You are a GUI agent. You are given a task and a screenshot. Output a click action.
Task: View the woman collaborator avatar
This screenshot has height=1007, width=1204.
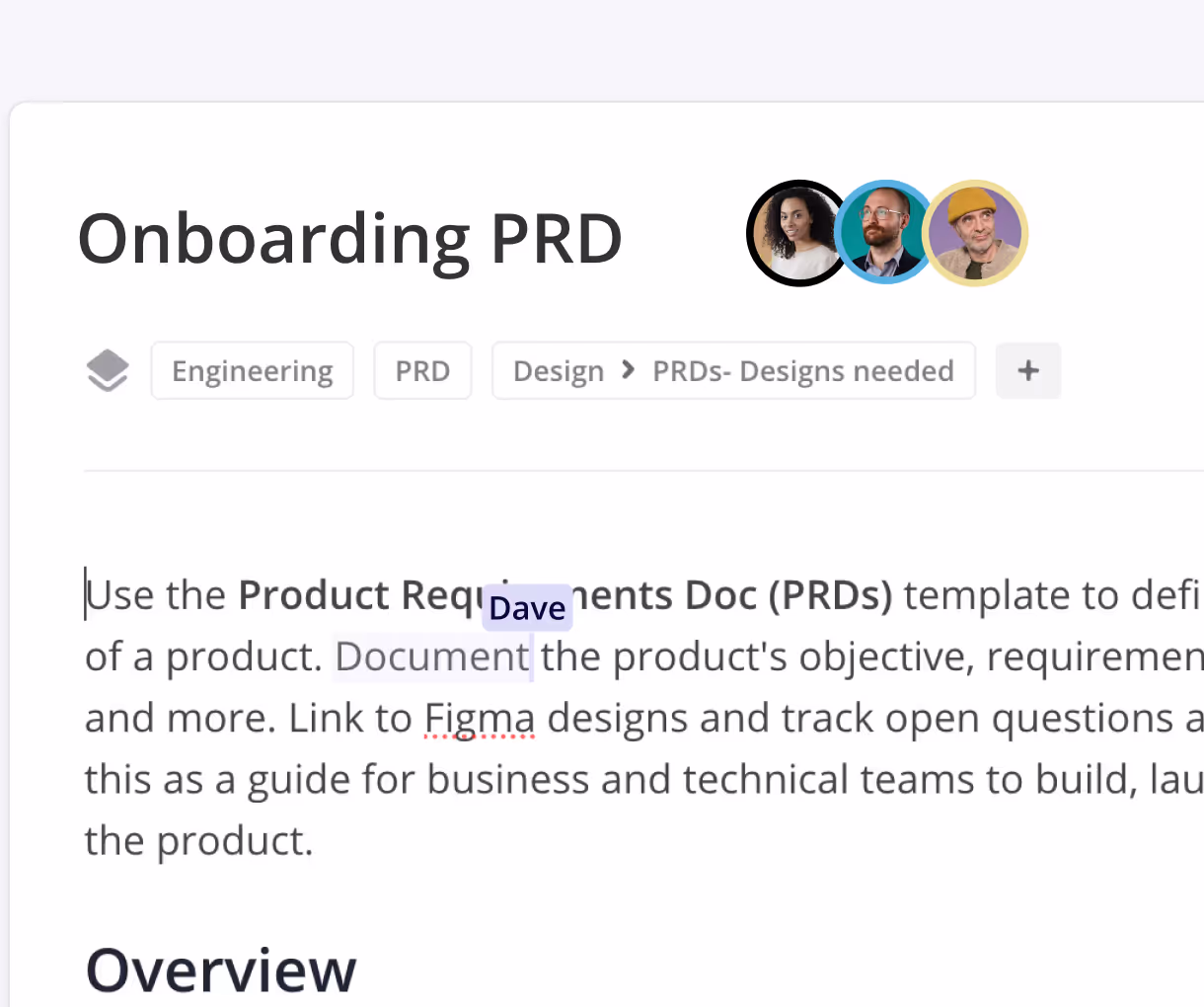pos(797,233)
